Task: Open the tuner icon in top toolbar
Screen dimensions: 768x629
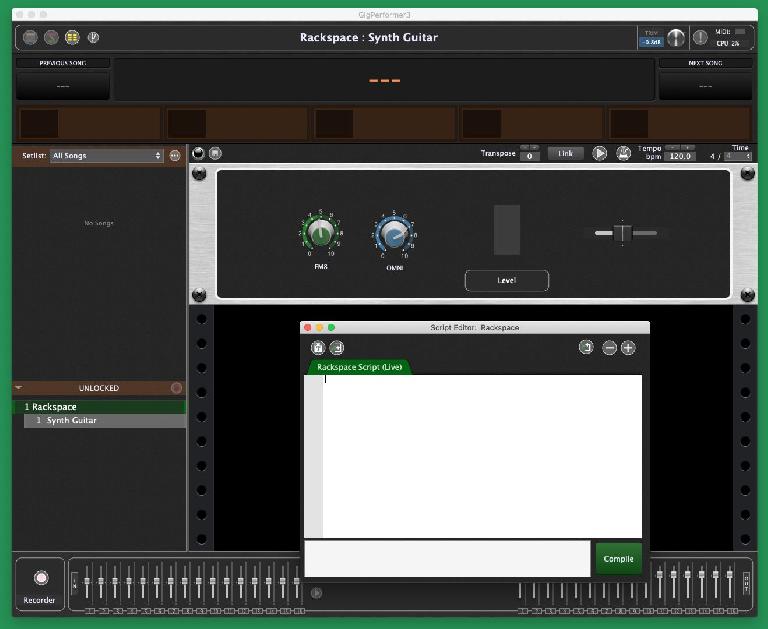Action: click(93, 37)
